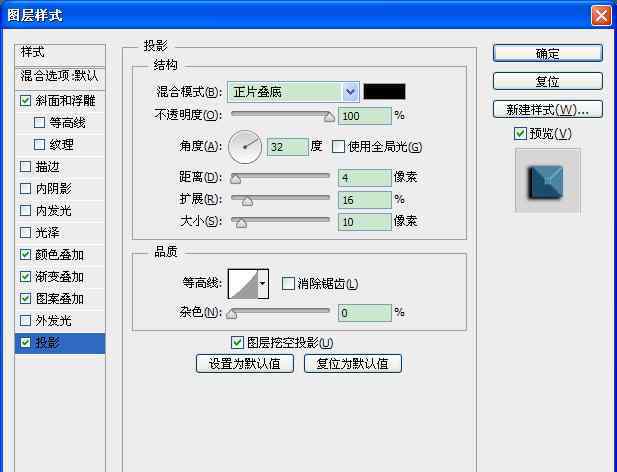Click the angle dial control

coord(245,147)
